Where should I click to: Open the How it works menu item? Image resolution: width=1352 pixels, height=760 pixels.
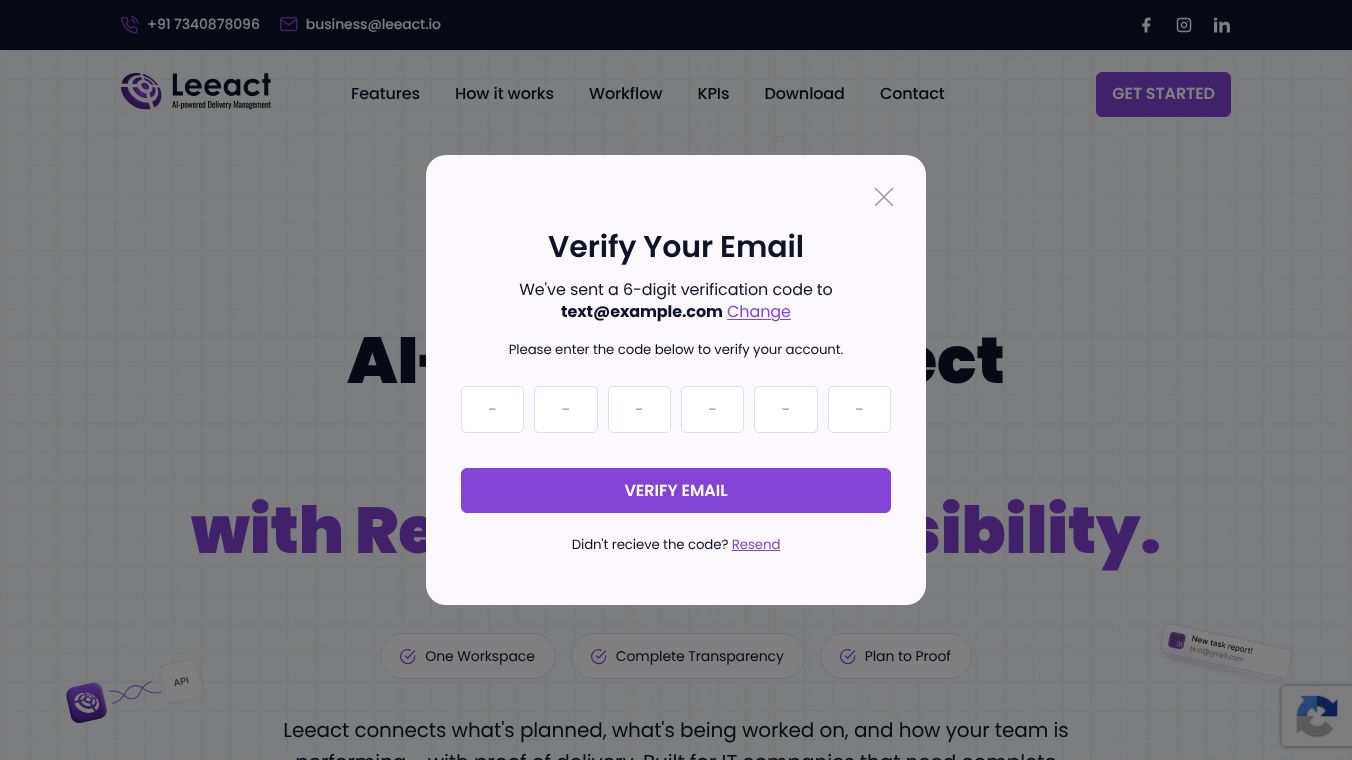point(504,93)
